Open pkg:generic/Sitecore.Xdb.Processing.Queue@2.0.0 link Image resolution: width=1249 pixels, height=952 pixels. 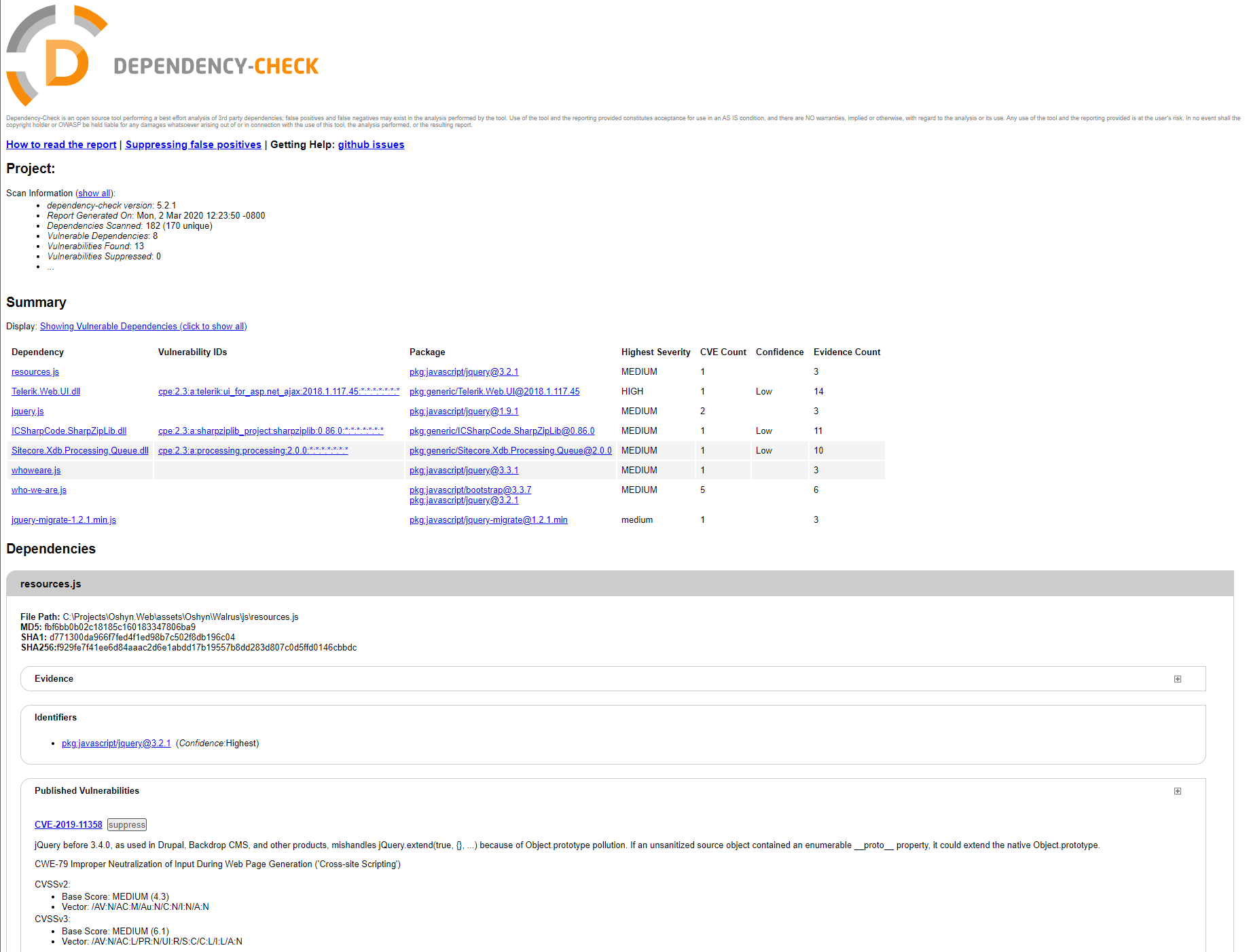(511, 451)
